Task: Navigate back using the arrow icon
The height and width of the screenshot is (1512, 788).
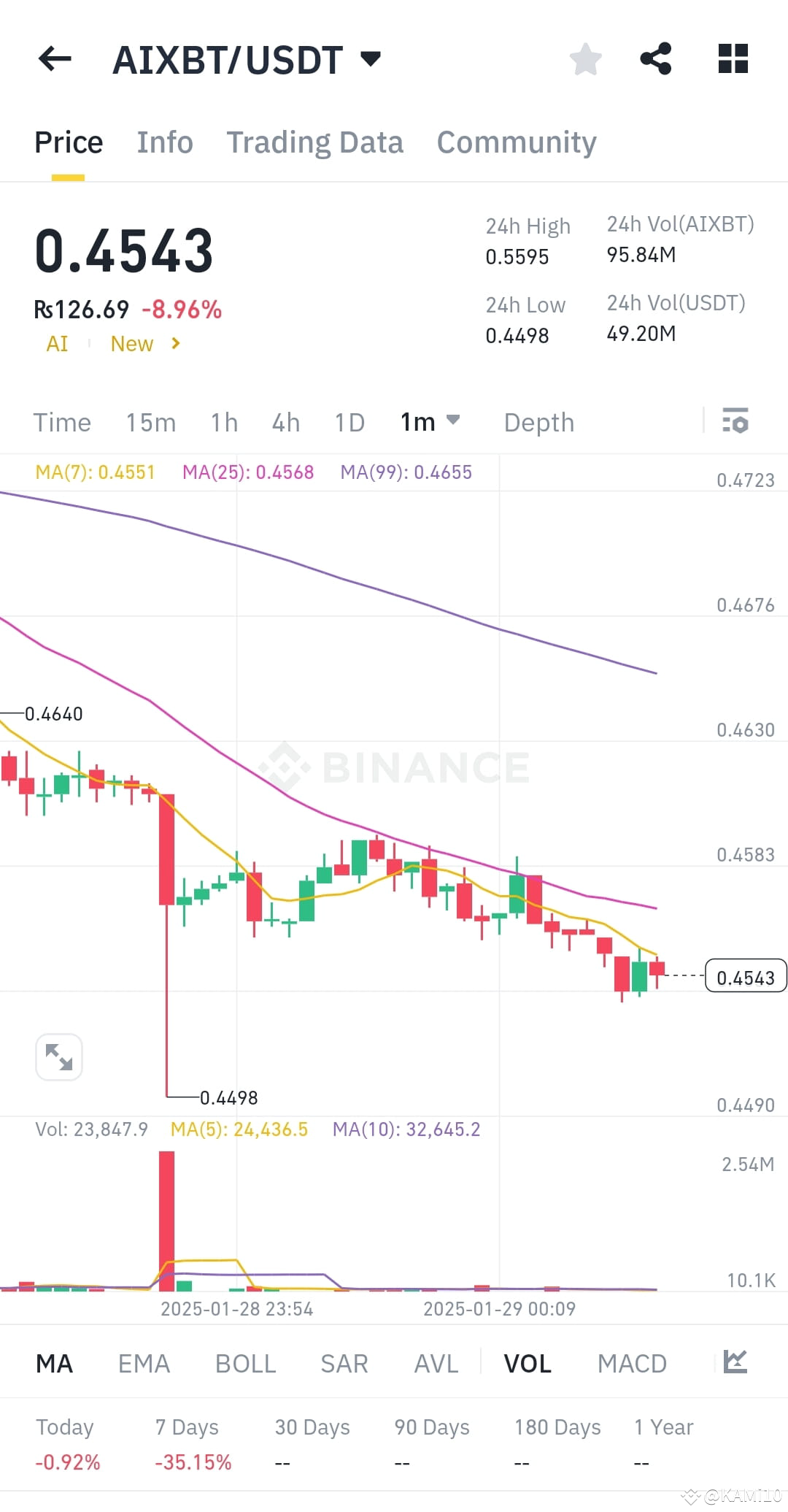Action: 53,59
